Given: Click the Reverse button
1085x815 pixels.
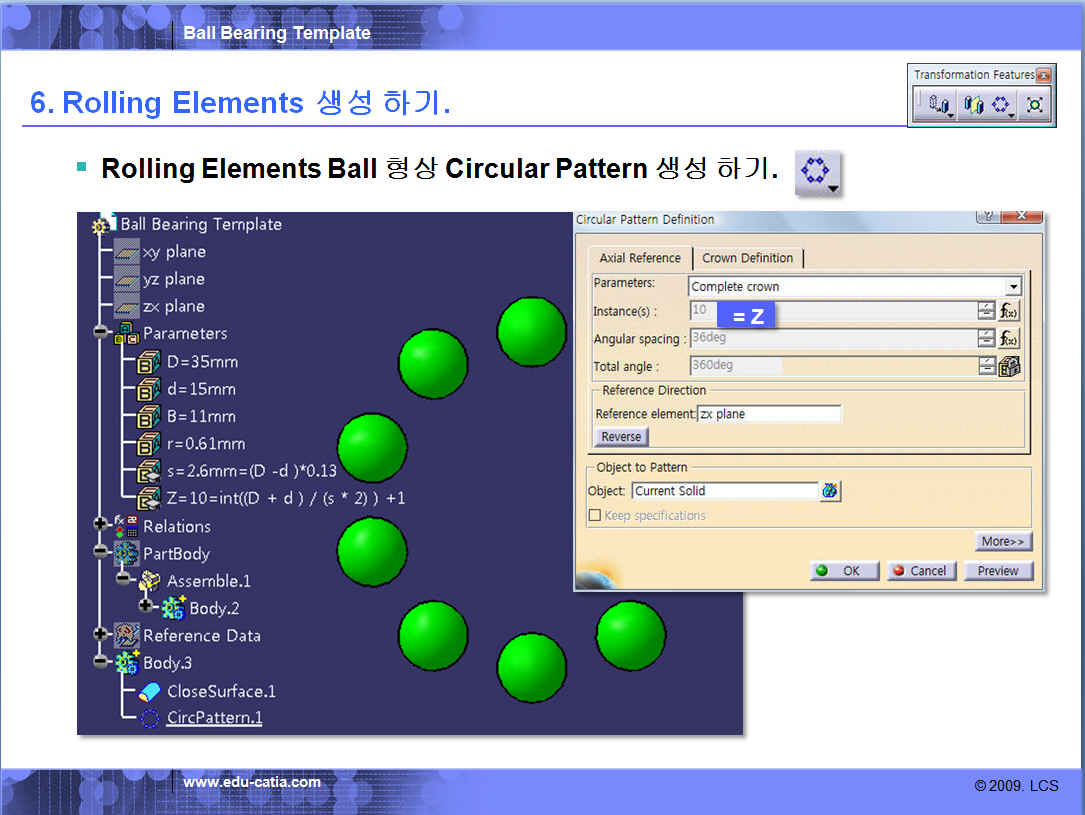Looking at the screenshot, I should point(621,437).
